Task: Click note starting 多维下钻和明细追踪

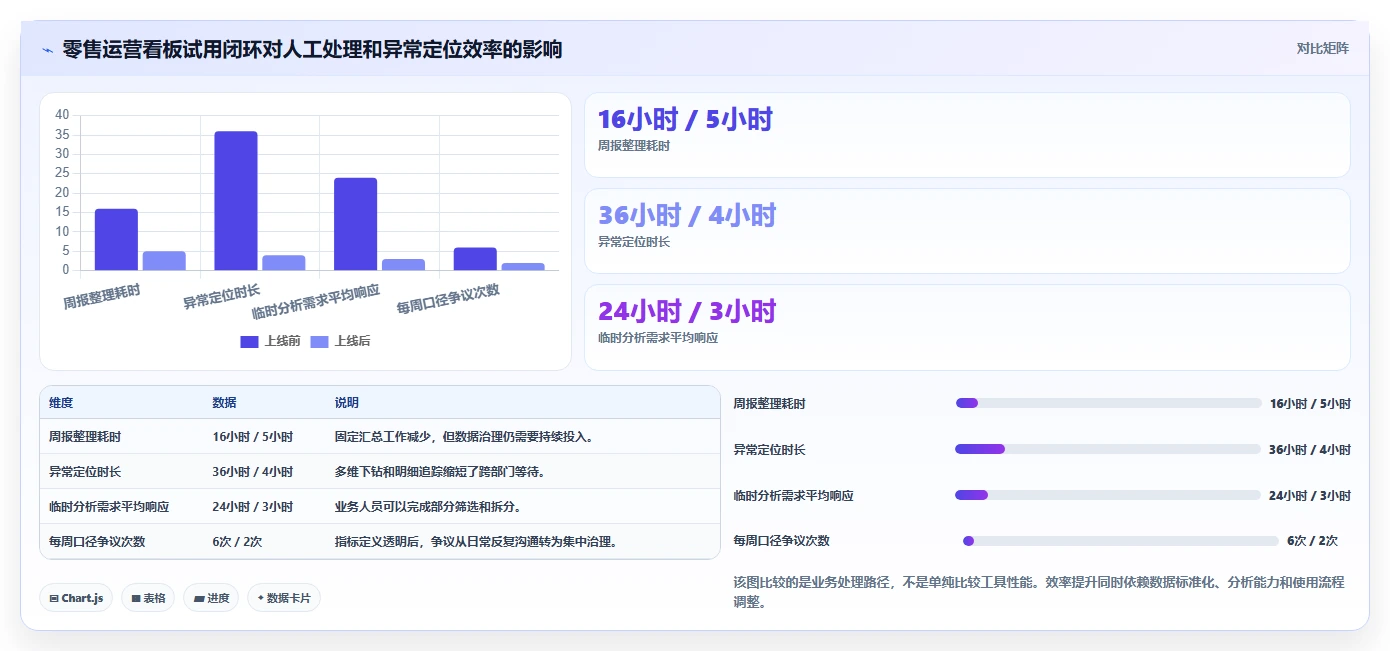Action: pyautogui.click(x=439, y=472)
